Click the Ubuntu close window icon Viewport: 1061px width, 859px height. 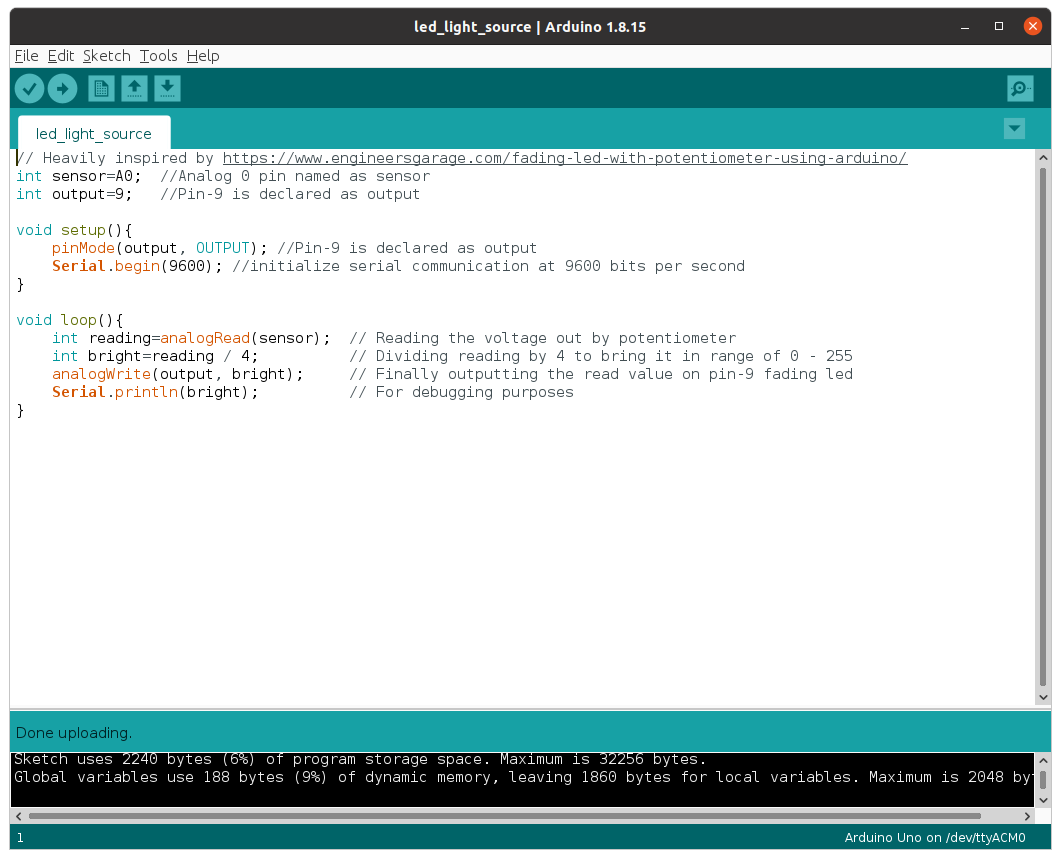point(1033,26)
